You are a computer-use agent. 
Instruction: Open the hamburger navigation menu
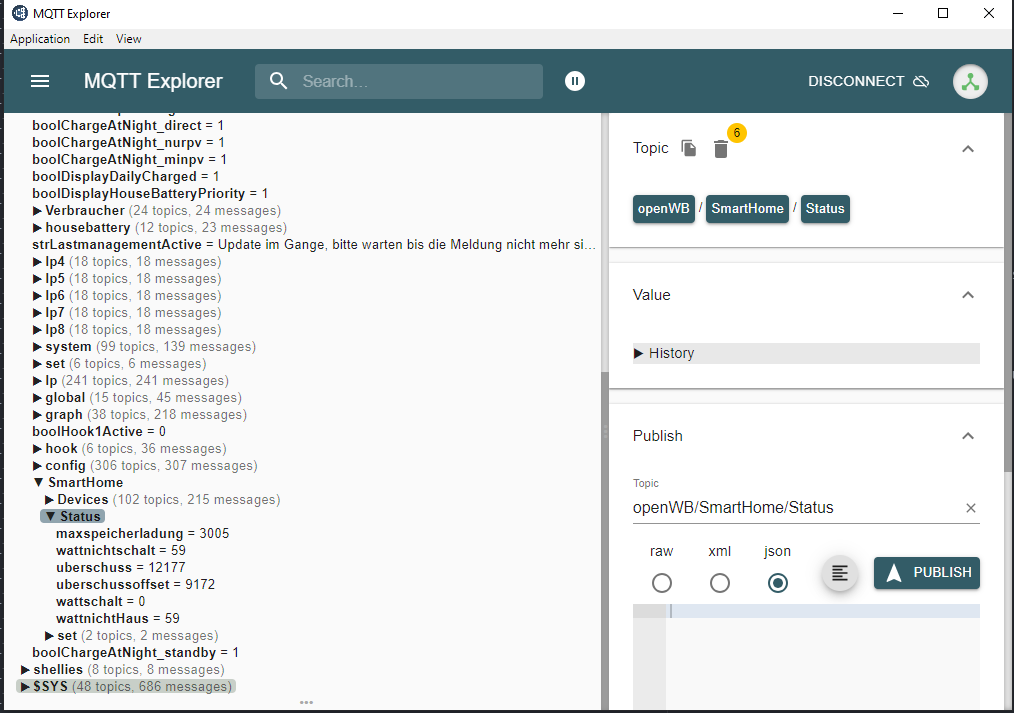(40, 81)
